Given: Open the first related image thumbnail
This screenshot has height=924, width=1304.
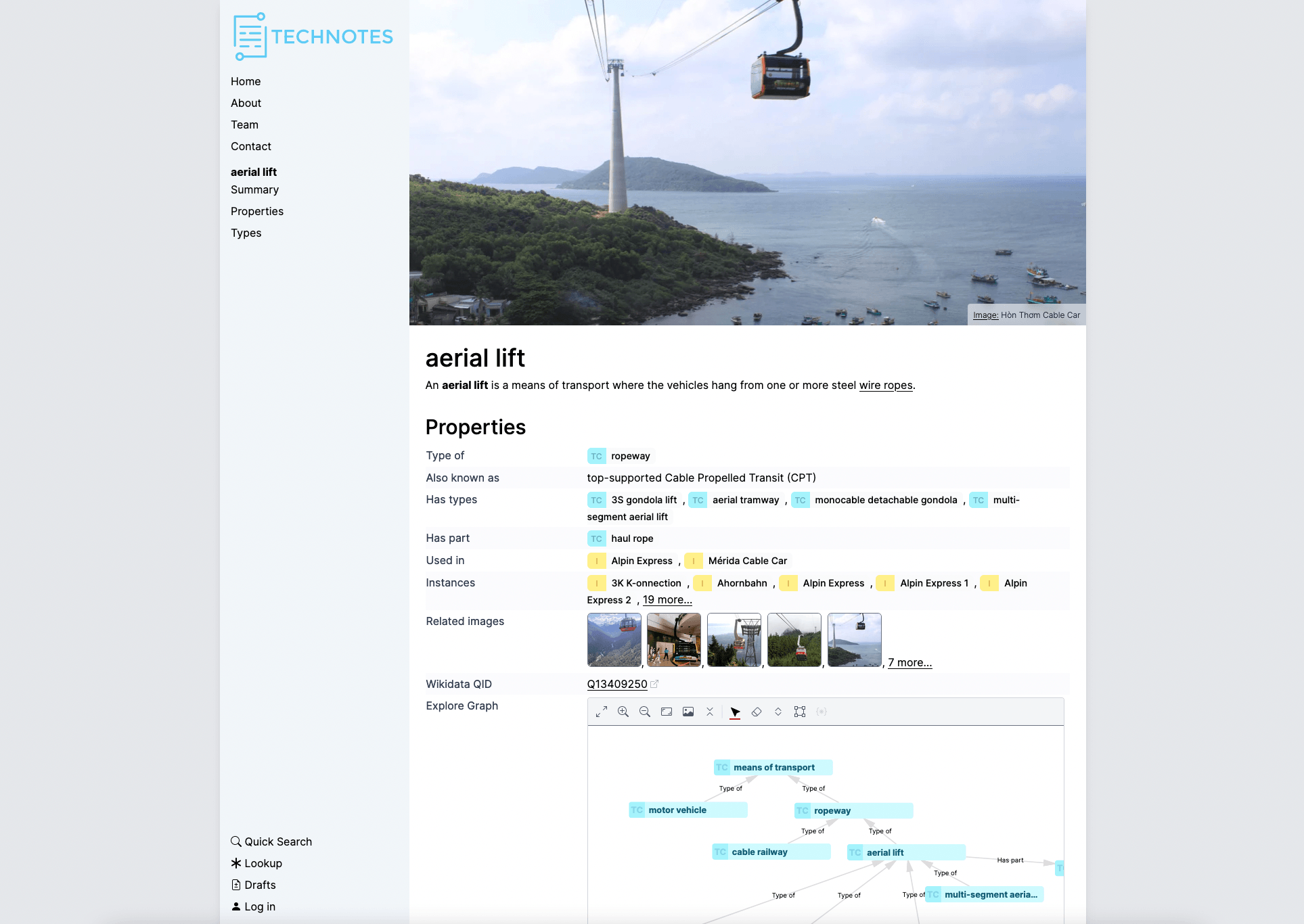Looking at the screenshot, I should (x=614, y=640).
